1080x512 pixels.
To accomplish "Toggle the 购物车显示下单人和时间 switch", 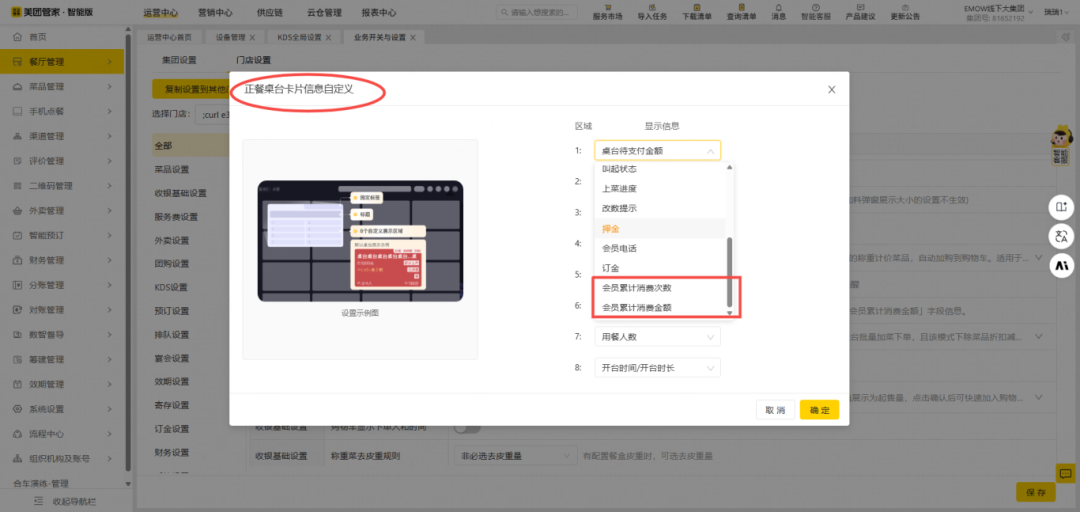I will coord(466,427).
